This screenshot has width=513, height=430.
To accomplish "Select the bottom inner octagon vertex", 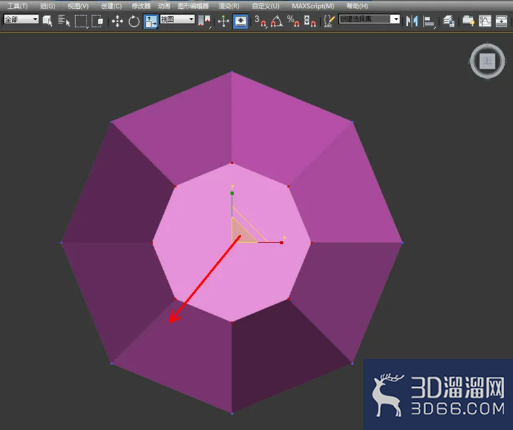I will pyautogui.click(x=232, y=322).
